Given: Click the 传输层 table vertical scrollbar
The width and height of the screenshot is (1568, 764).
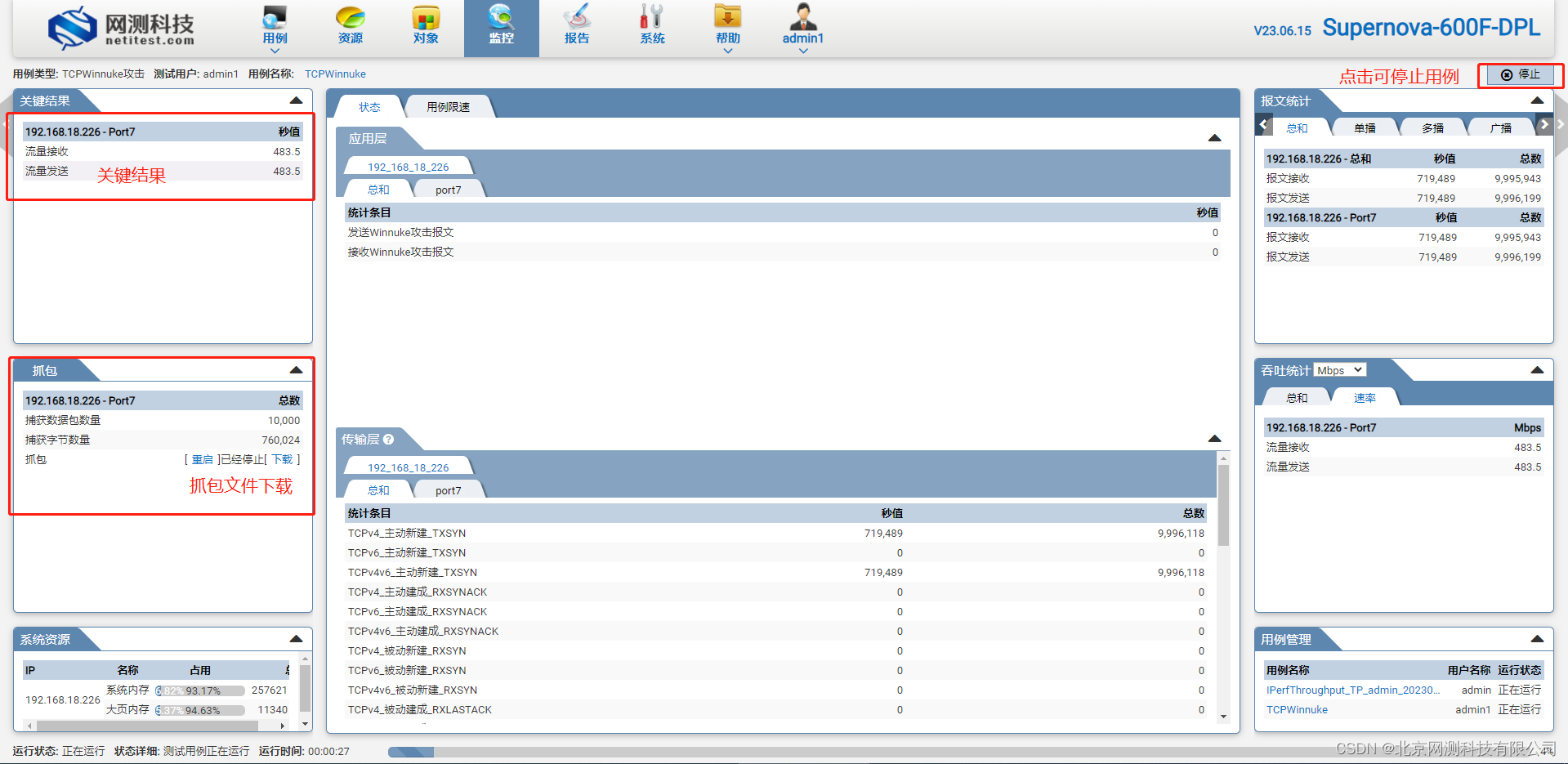Looking at the screenshot, I should point(1223,507).
